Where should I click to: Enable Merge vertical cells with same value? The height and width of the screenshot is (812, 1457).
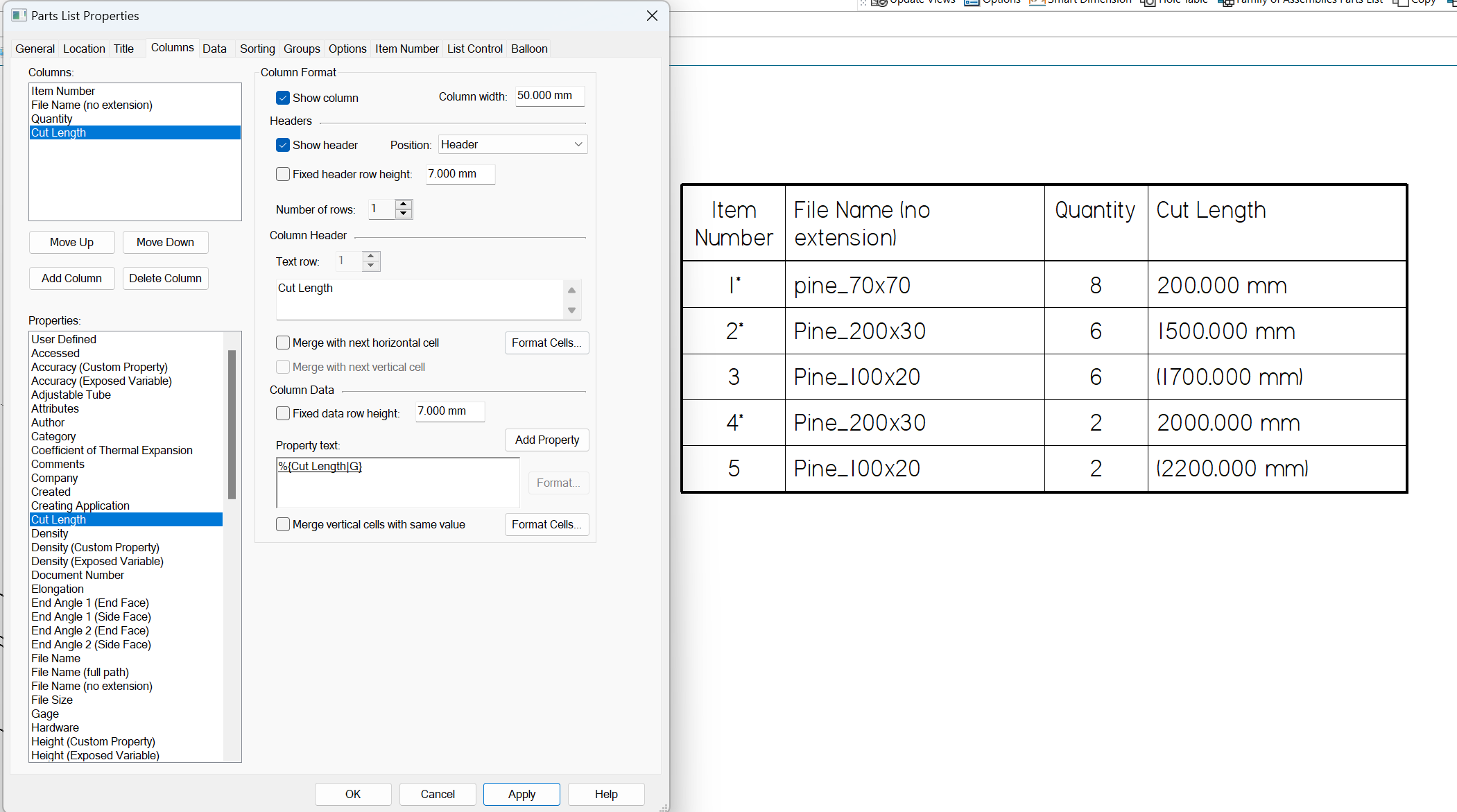[x=283, y=524]
